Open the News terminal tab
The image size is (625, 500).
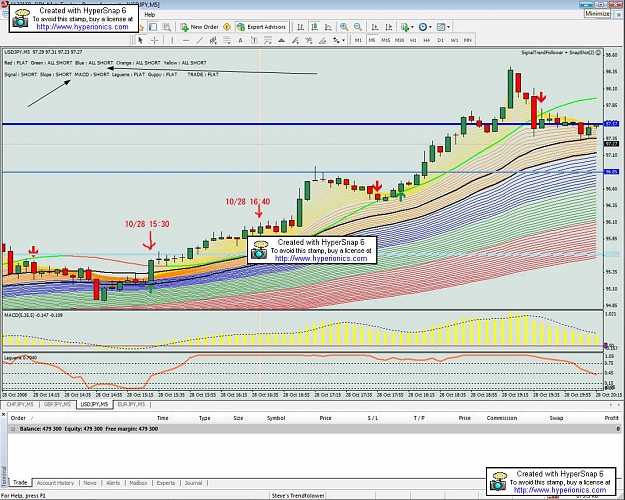point(90,483)
